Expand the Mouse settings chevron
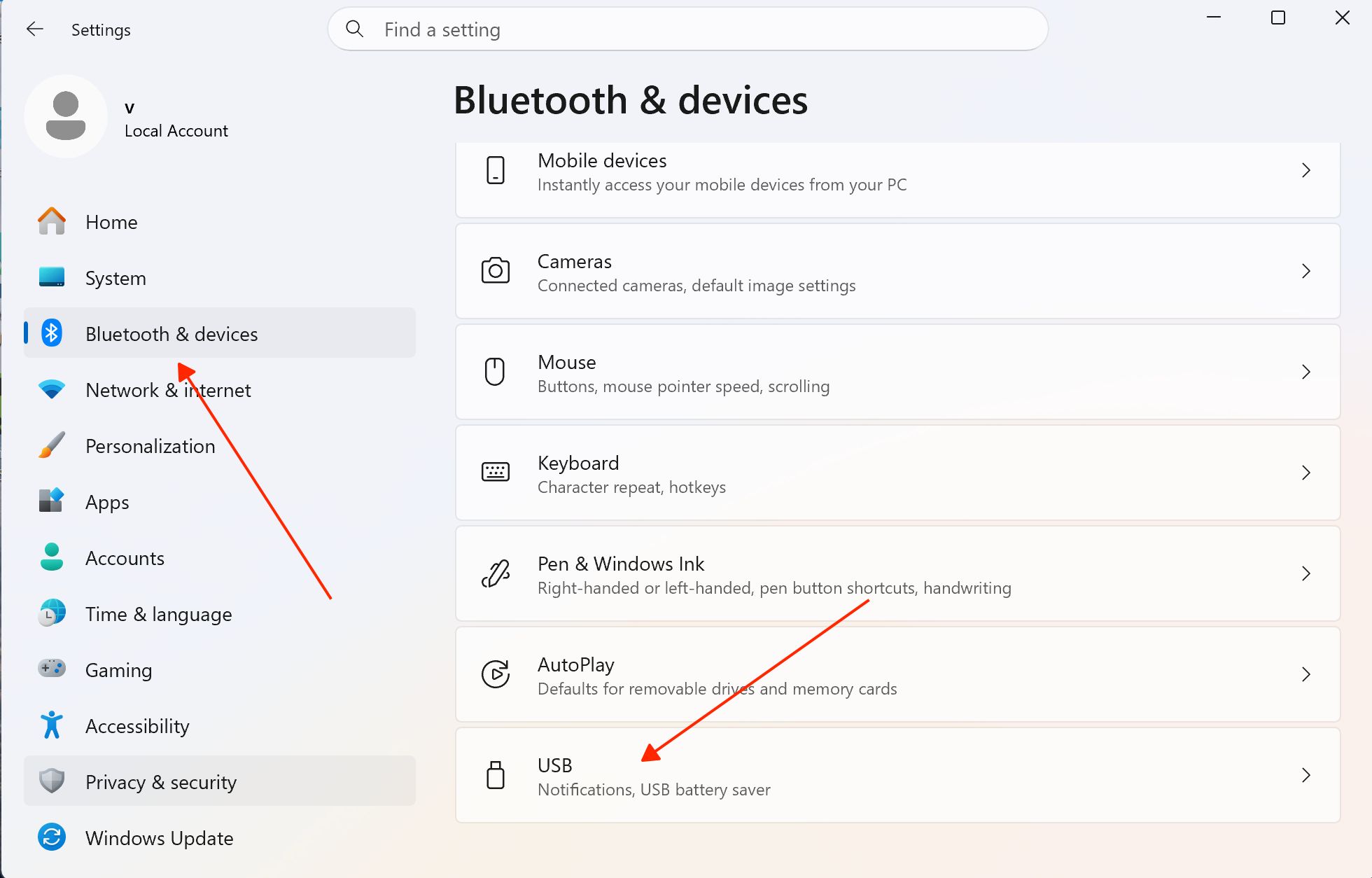Image resolution: width=1372 pixels, height=878 pixels. pos(1305,372)
